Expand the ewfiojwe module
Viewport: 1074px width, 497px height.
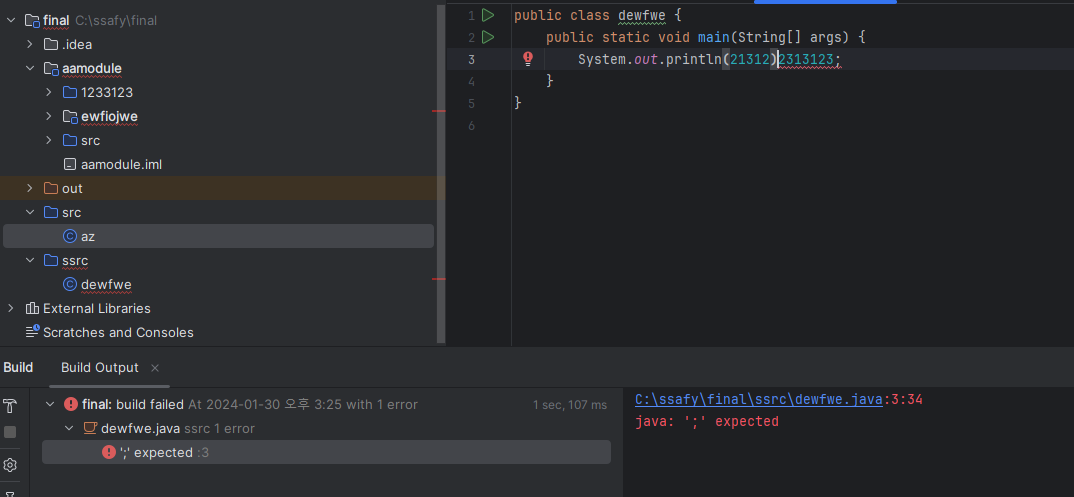[49, 116]
